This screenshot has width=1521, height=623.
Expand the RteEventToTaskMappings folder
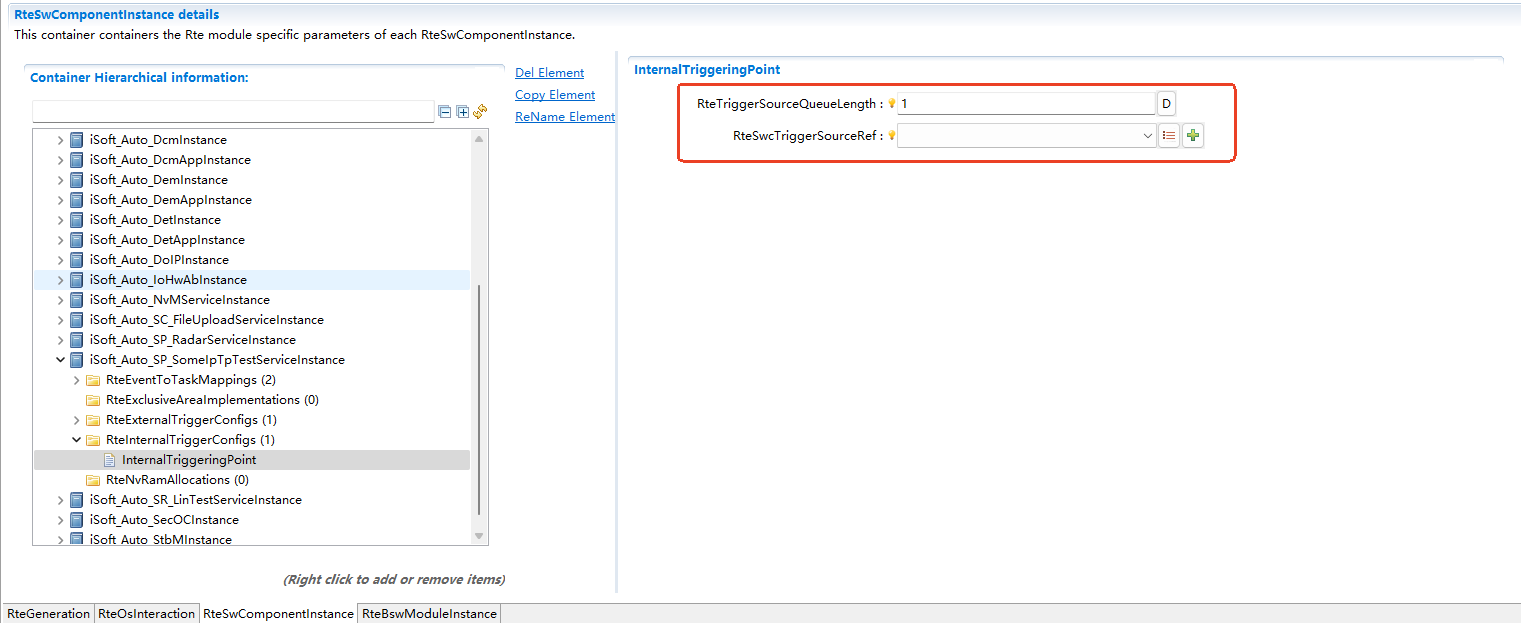pos(77,380)
